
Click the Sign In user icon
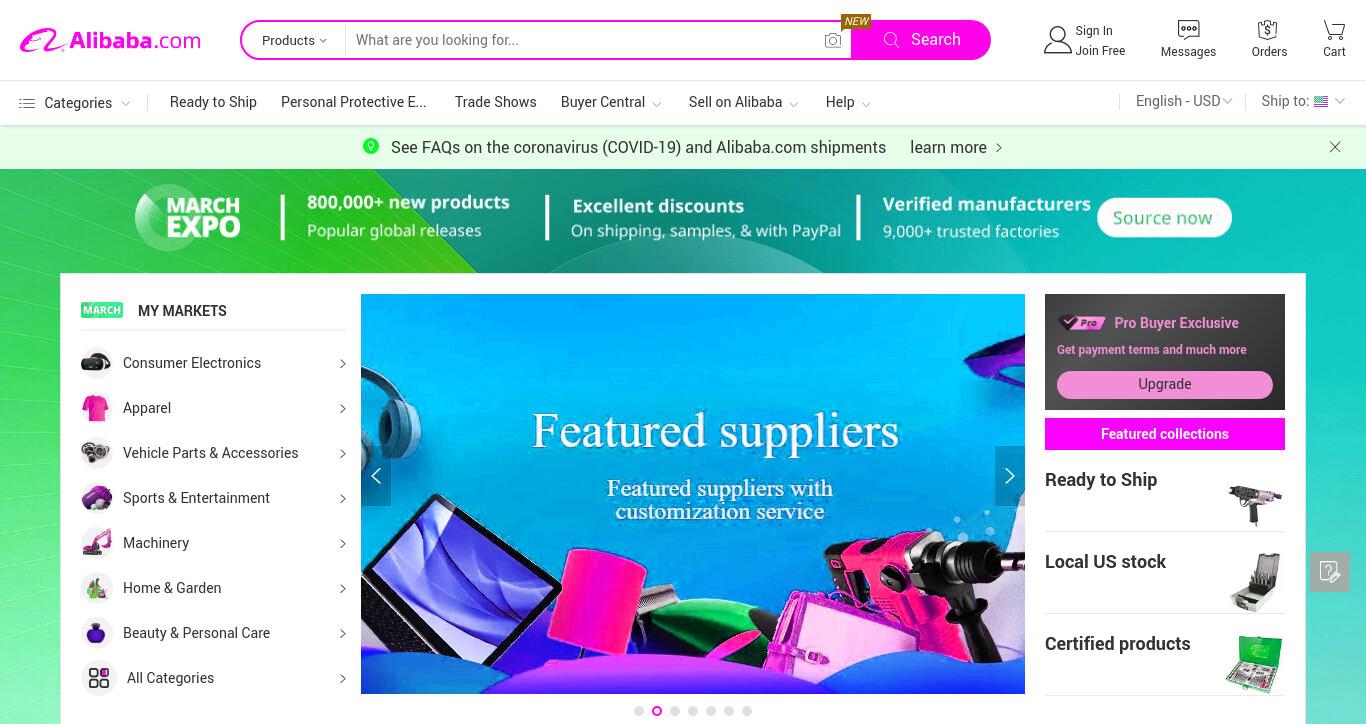(x=1057, y=40)
